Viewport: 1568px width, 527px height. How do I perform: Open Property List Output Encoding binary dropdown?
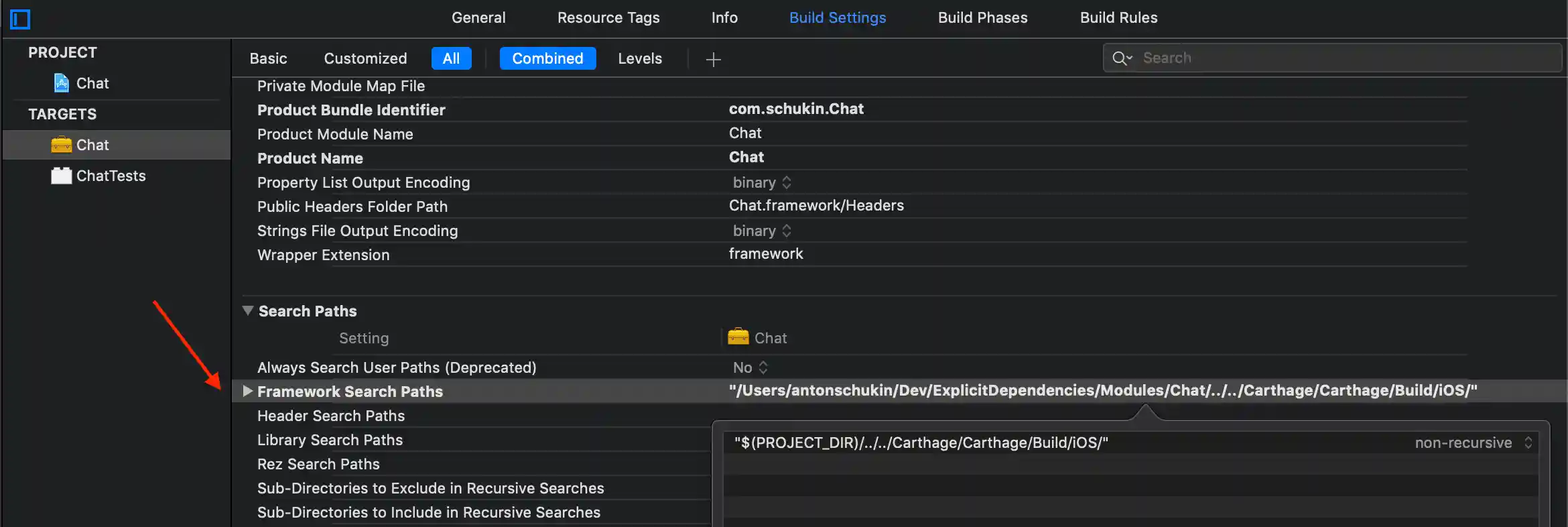763,182
